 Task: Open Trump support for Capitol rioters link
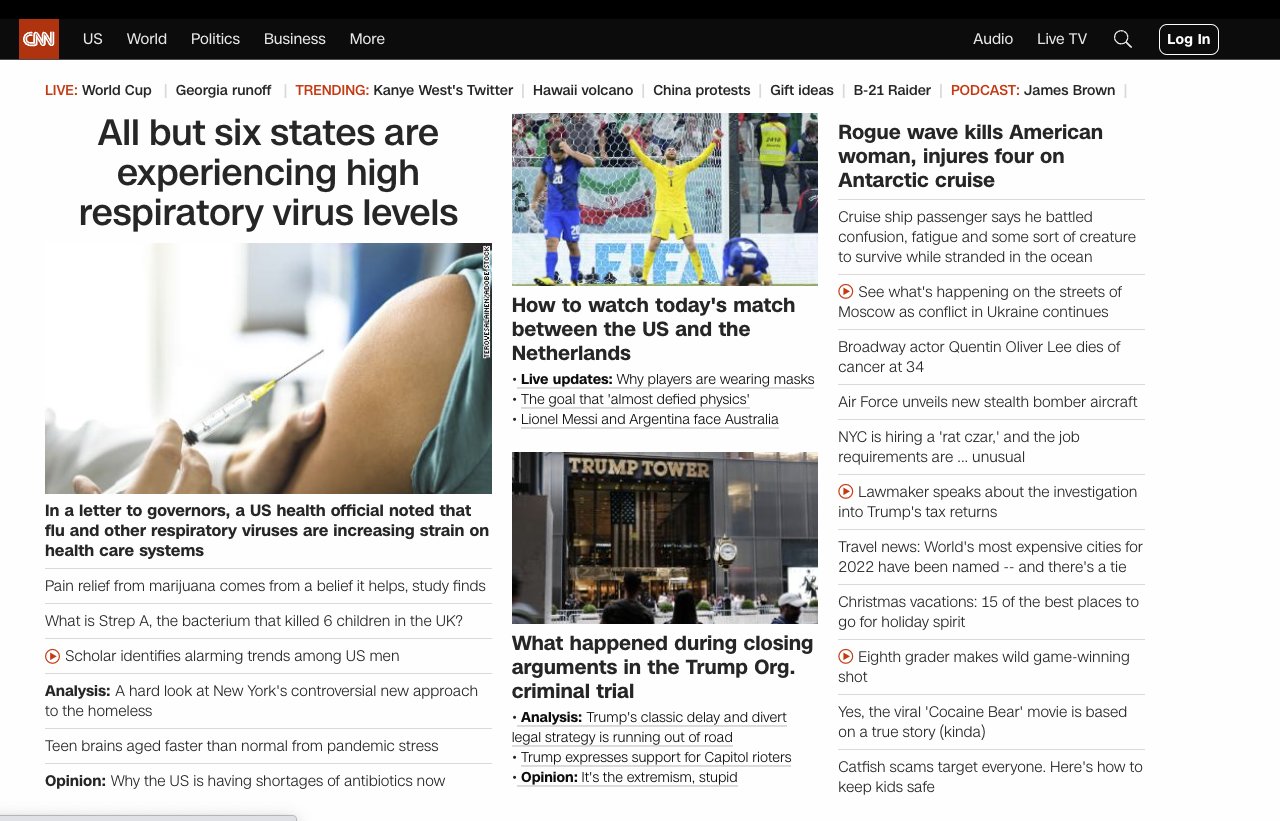[656, 757]
